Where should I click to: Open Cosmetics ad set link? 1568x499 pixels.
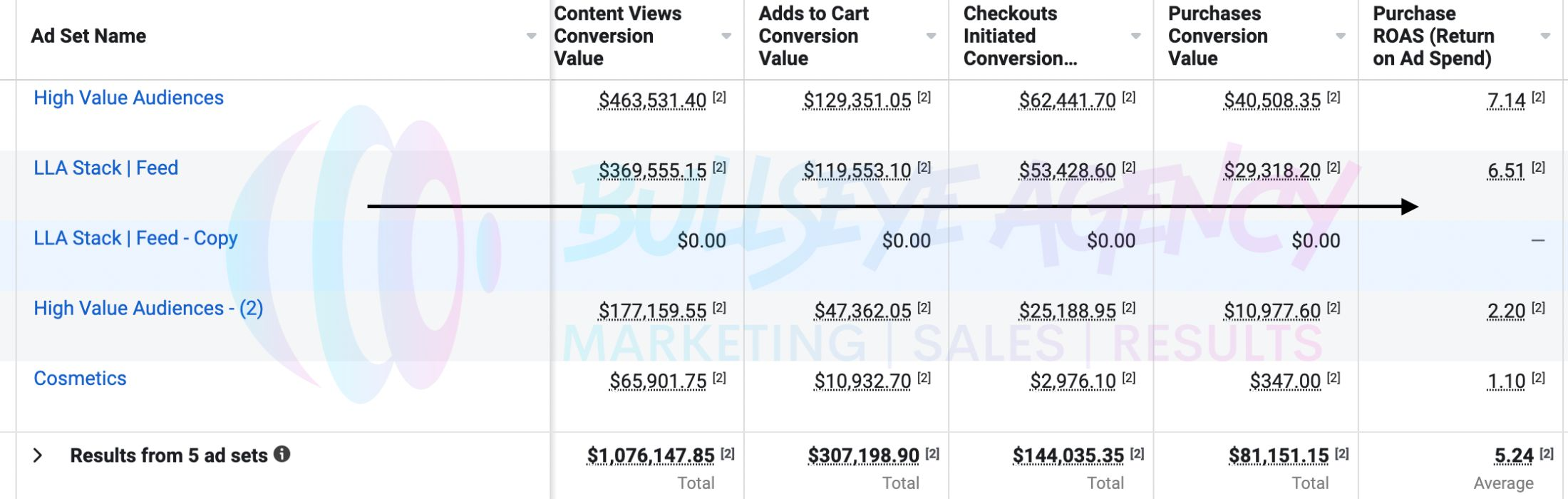click(x=80, y=379)
